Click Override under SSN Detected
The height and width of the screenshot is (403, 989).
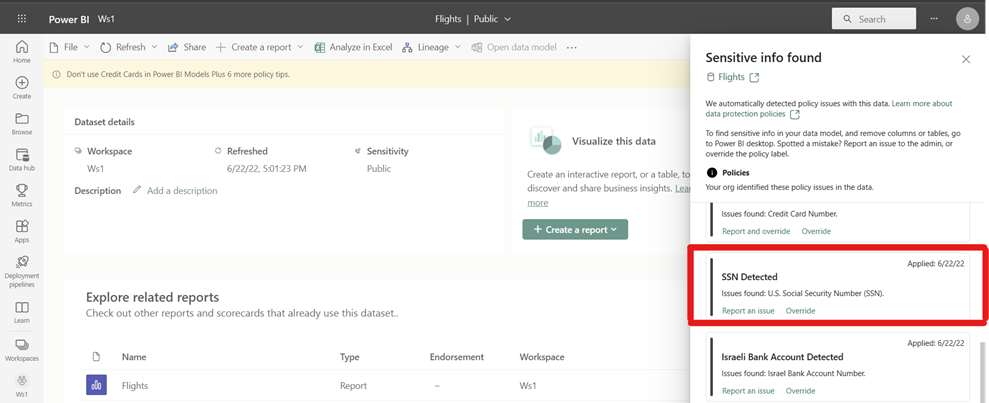coord(800,311)
